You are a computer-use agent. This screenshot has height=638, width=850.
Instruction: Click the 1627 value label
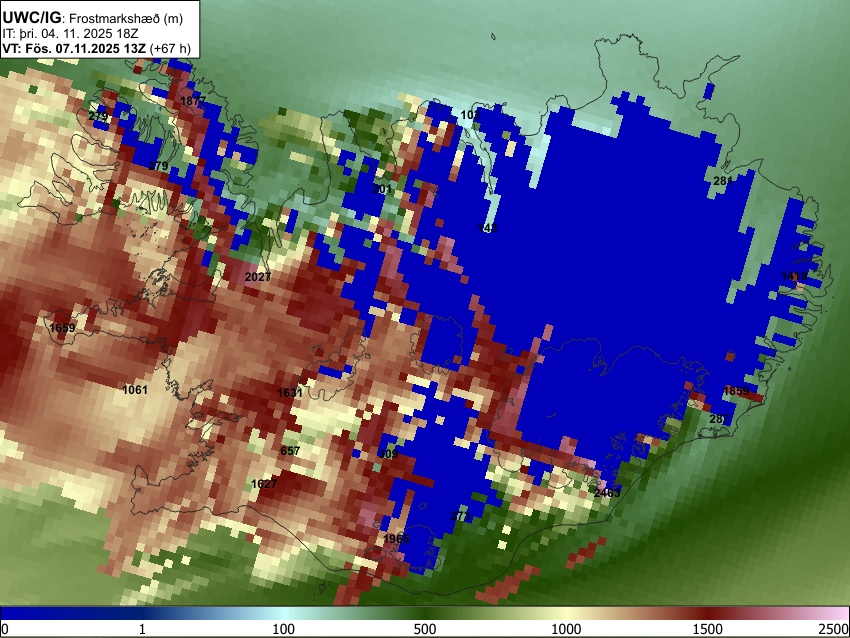pyautogui.click(x=264, y=484)
